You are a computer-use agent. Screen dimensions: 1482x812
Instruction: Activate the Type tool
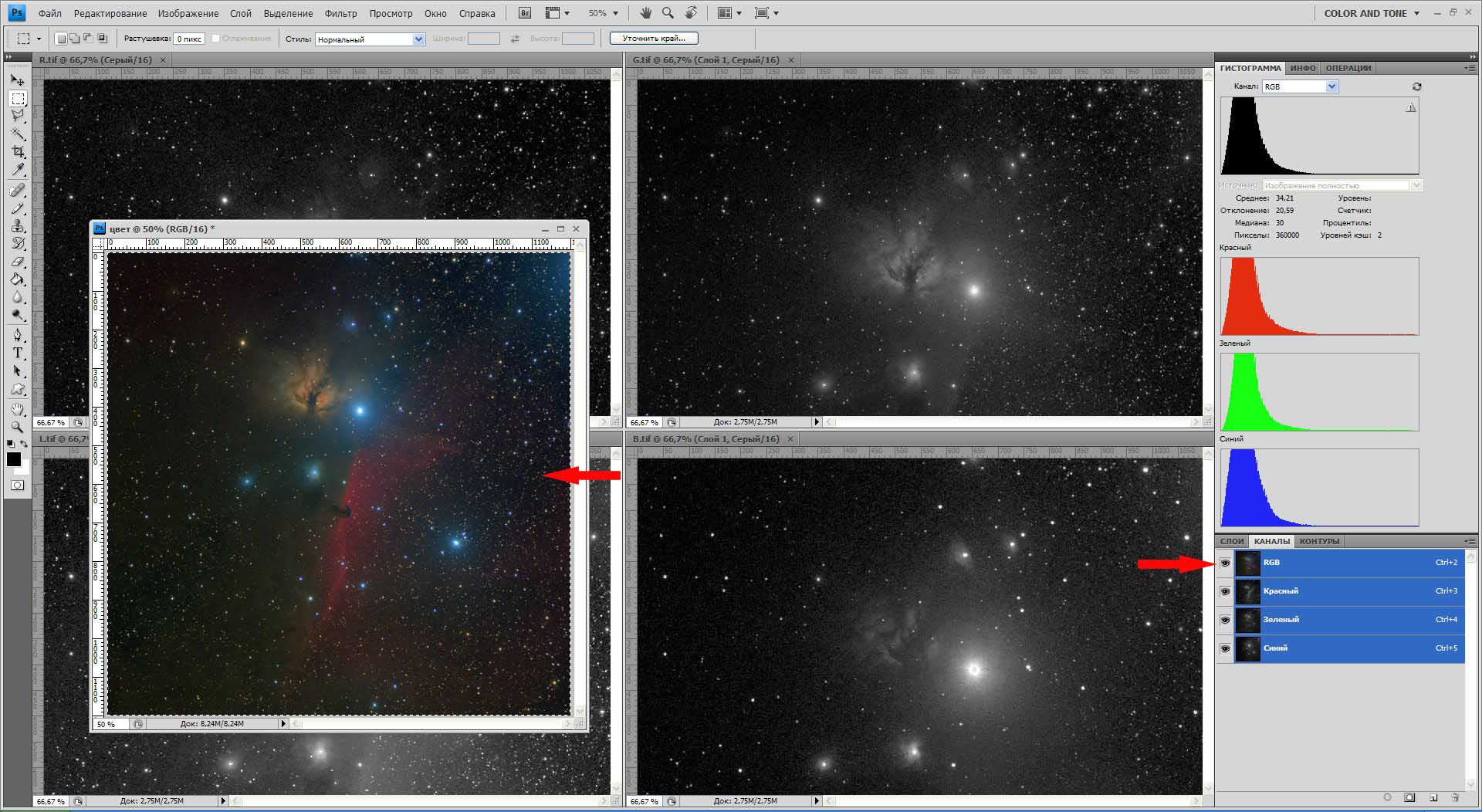pyautogui.click(x=18, y=353)
